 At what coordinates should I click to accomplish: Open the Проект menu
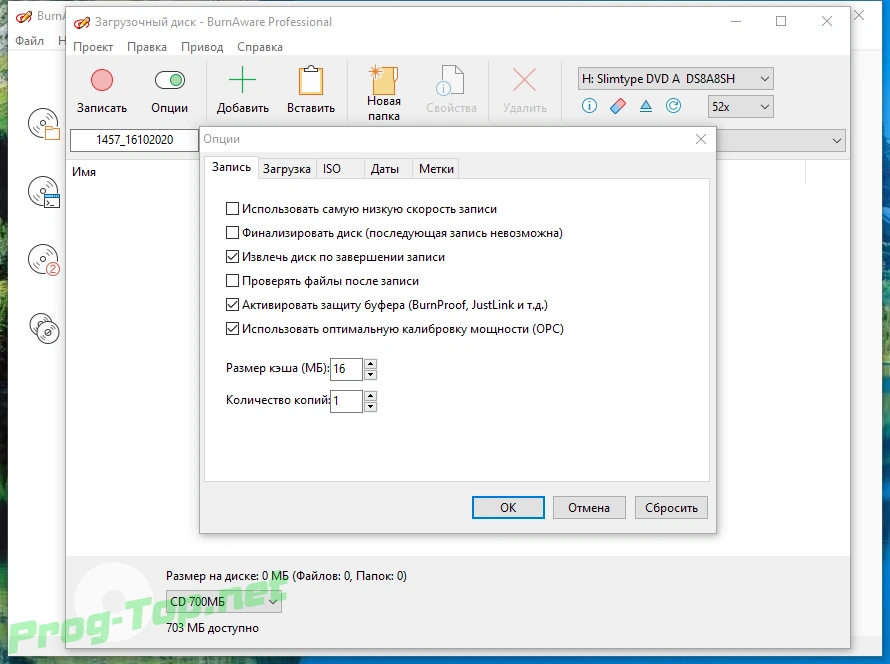click(x=93, y=47)
